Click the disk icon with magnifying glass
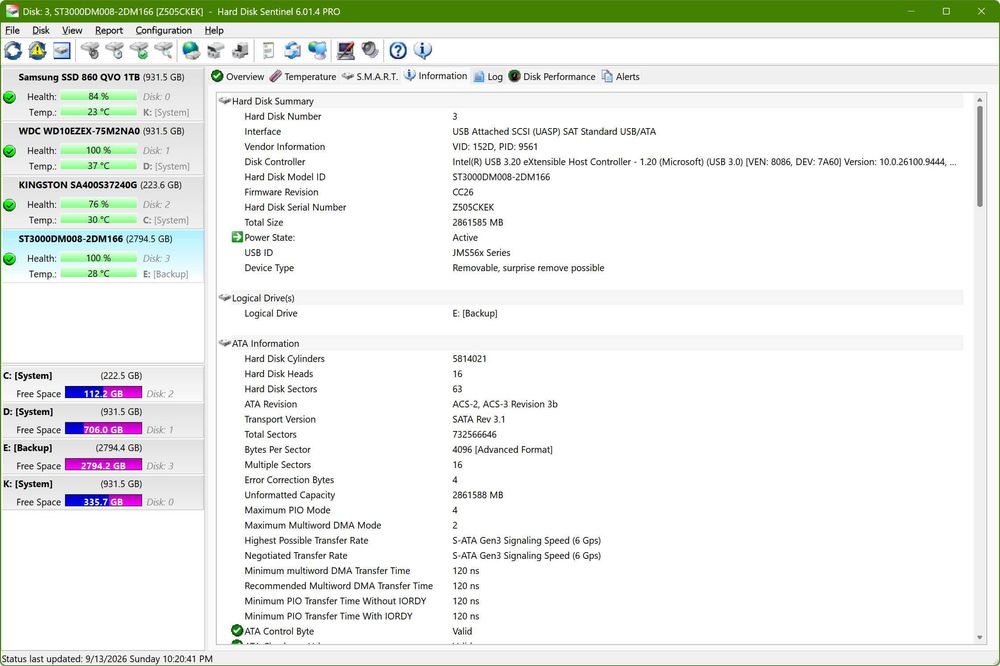 (164, 50)
